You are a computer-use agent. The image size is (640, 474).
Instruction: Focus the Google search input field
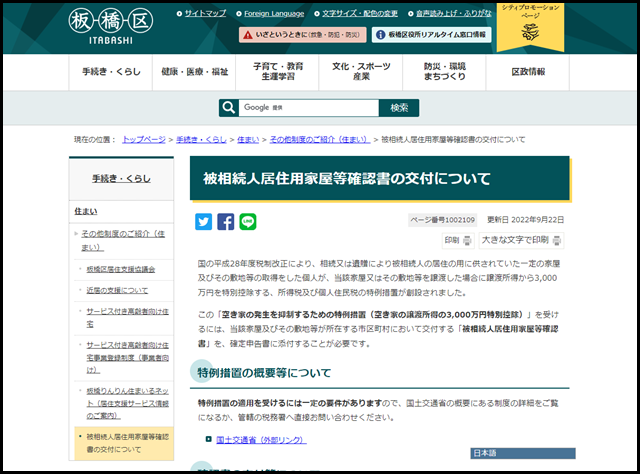coord(309,108)
